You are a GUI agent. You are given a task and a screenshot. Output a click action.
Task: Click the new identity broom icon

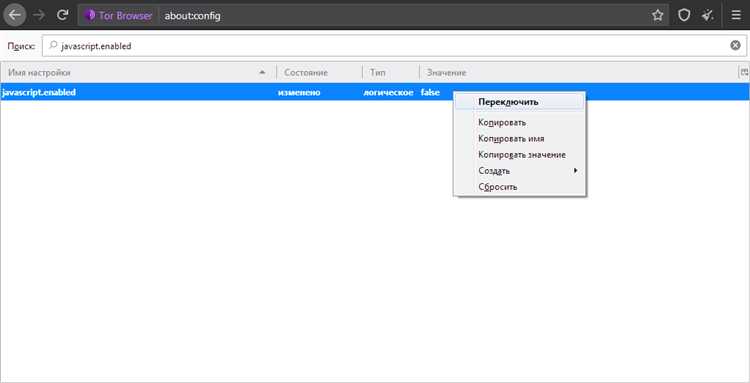(x=708, y=15)
